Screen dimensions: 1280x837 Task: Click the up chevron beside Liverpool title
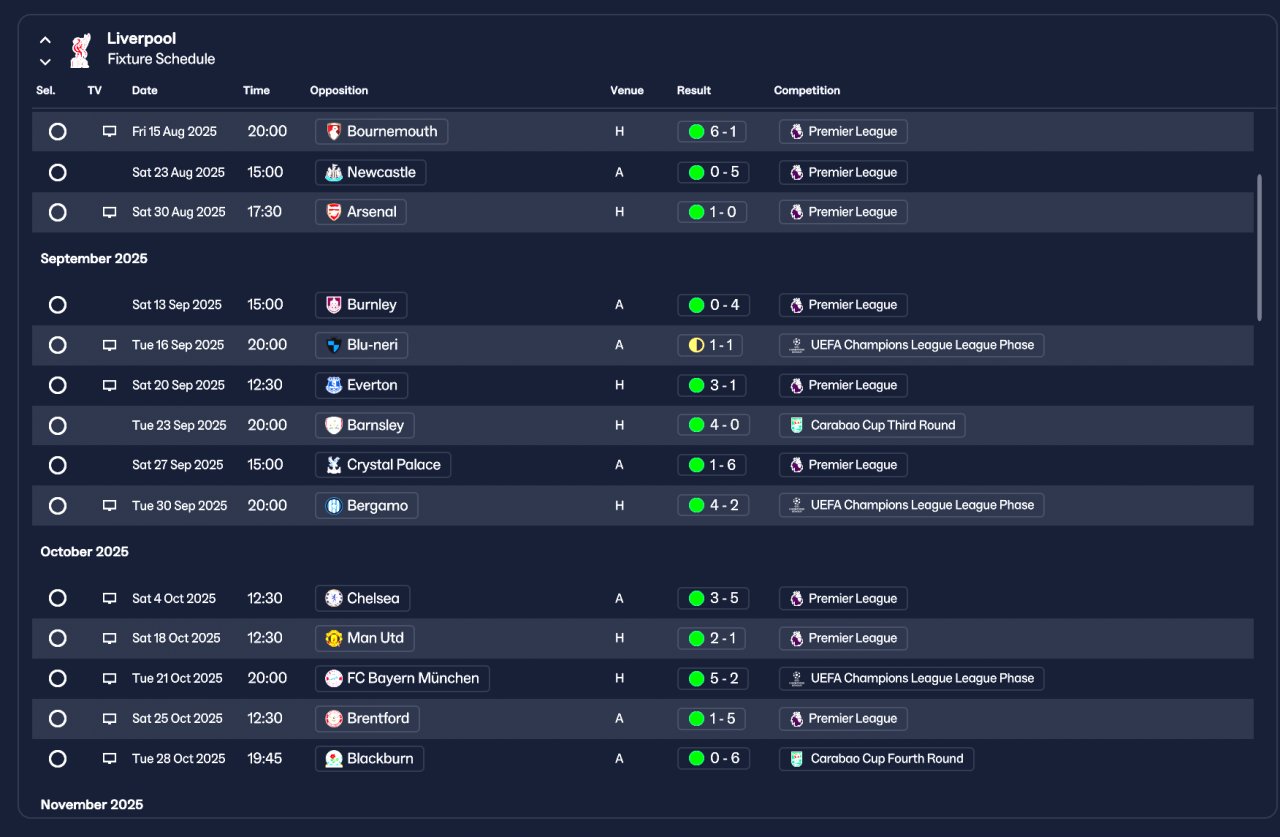point(45,40)
